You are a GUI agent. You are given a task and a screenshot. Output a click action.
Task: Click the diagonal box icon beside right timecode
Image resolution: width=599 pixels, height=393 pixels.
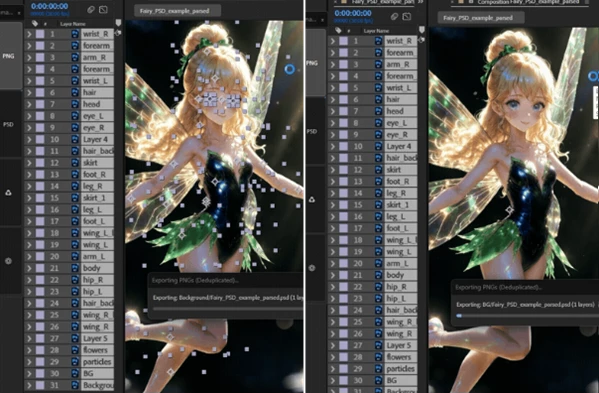(x=407, y=17)
